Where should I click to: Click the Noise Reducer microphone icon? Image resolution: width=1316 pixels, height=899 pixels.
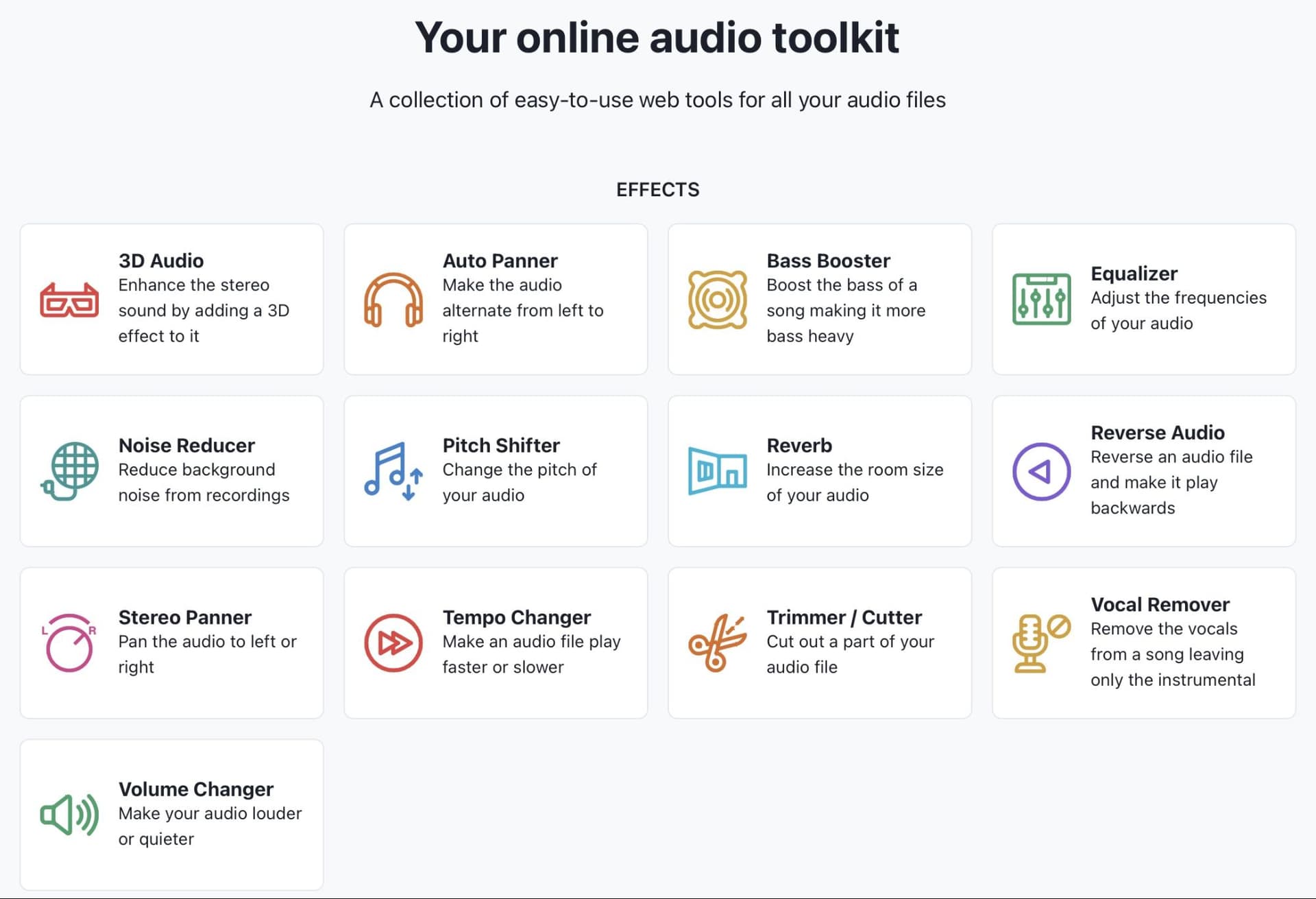tap(69, 471)
